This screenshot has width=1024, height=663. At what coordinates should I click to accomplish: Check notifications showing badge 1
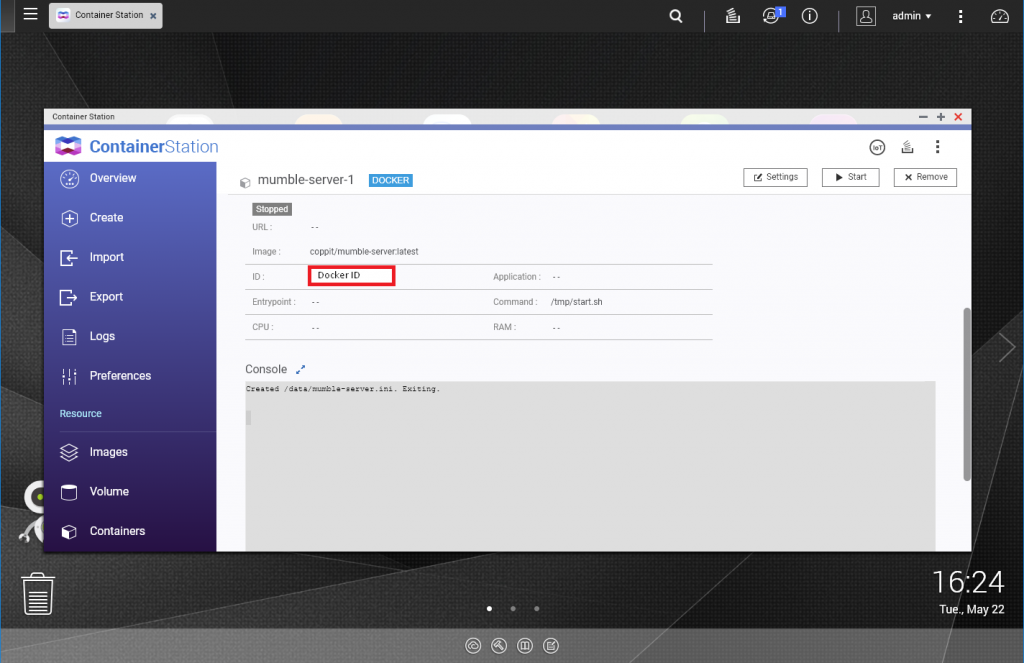pyautogui.click(x=771, y=16)
